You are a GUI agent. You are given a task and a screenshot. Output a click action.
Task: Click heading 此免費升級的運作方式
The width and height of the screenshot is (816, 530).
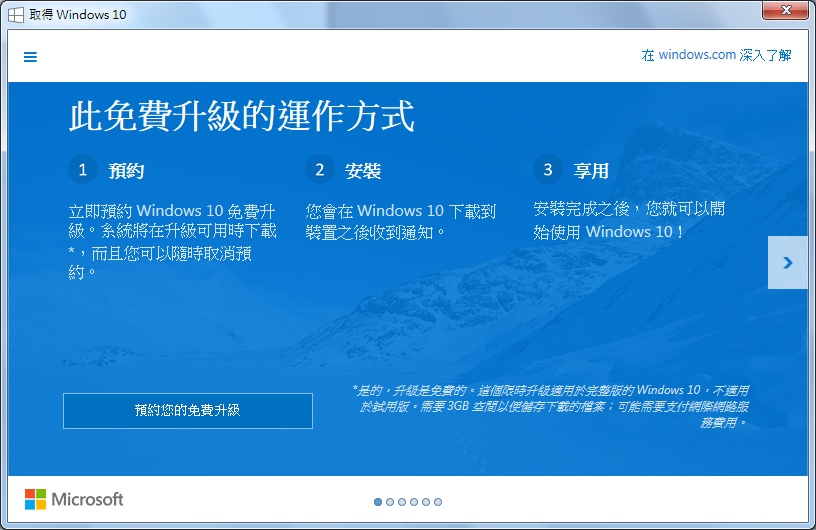[x=242, y=116]
